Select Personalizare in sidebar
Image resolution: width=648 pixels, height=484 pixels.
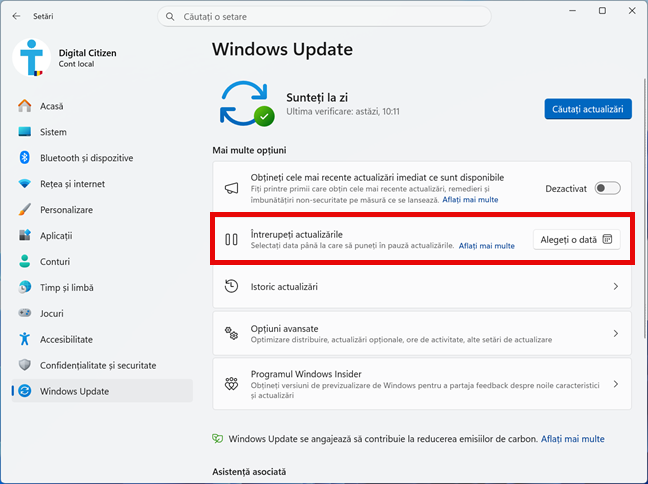[102, 210]
